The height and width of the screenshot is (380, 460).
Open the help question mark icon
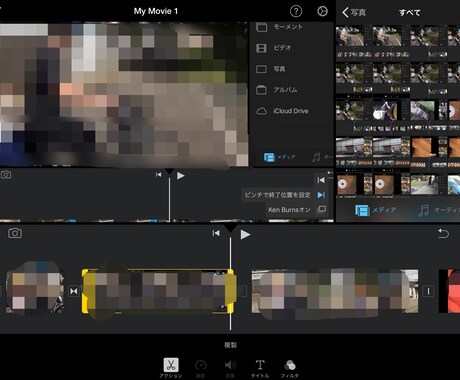(x=296, y=11)
